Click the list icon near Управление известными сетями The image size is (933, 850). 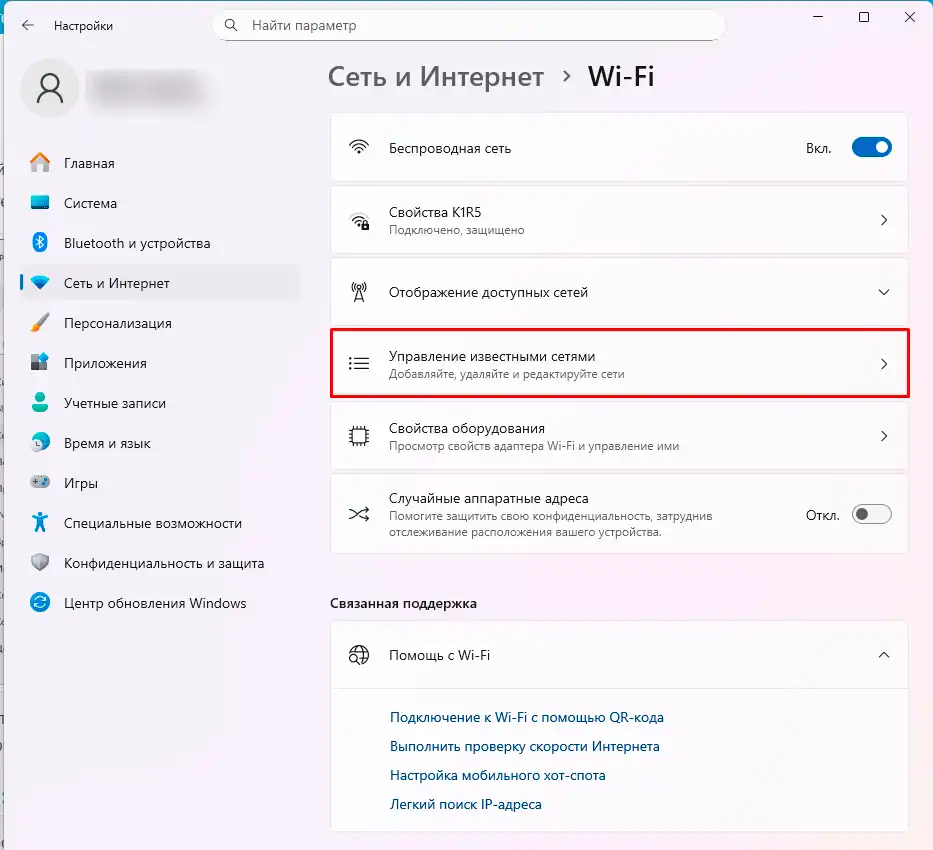[359, 363]
